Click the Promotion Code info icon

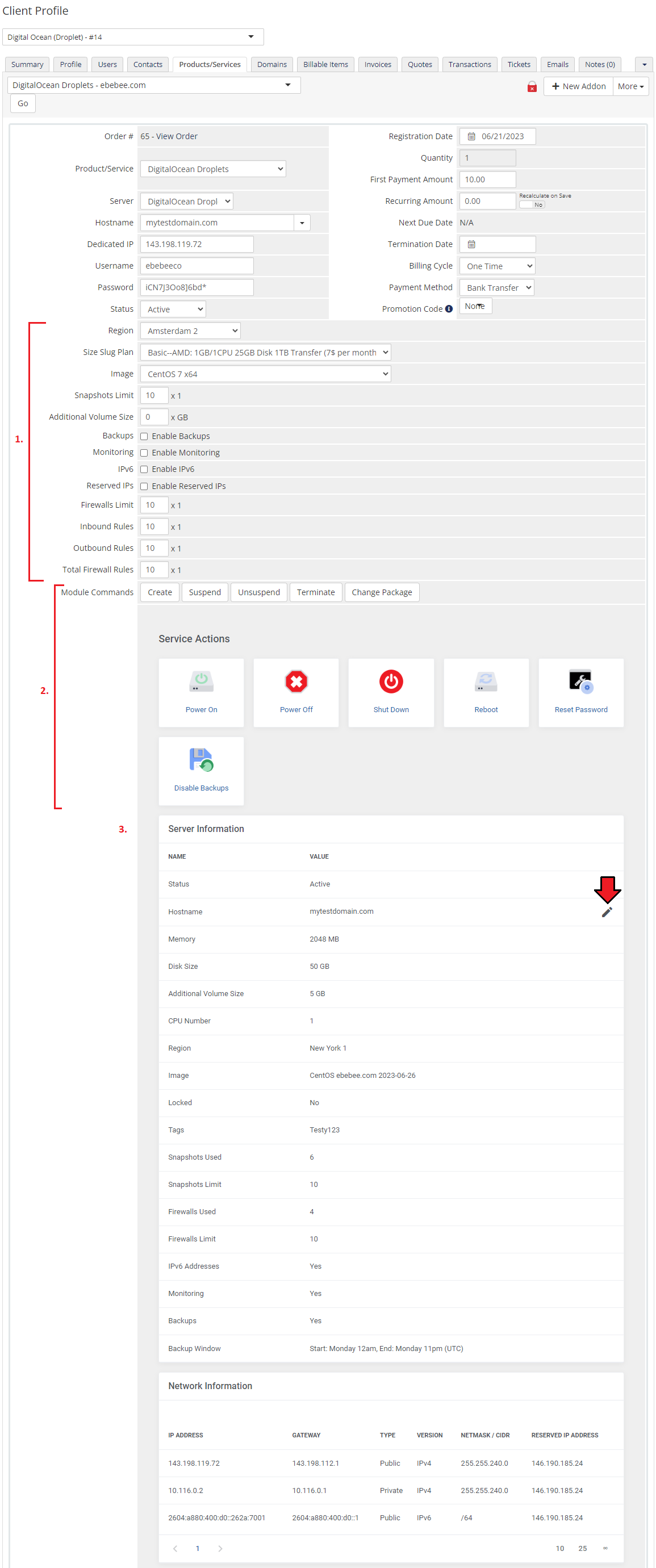(x=449, y=309)
